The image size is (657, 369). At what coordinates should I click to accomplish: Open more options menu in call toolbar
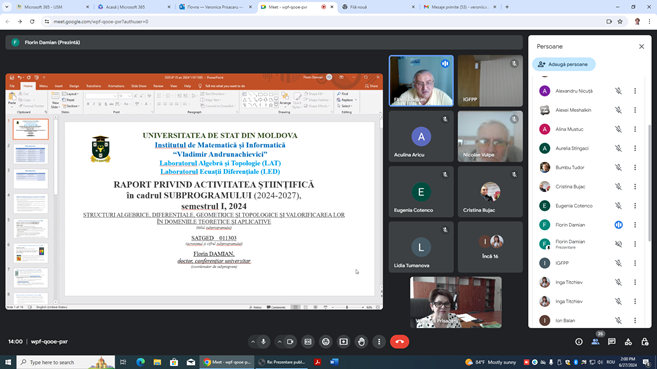[x=379, y=342]
